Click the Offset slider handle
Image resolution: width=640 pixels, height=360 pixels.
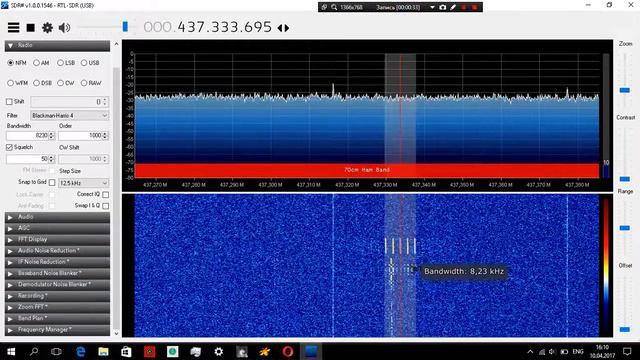point(624,329)
